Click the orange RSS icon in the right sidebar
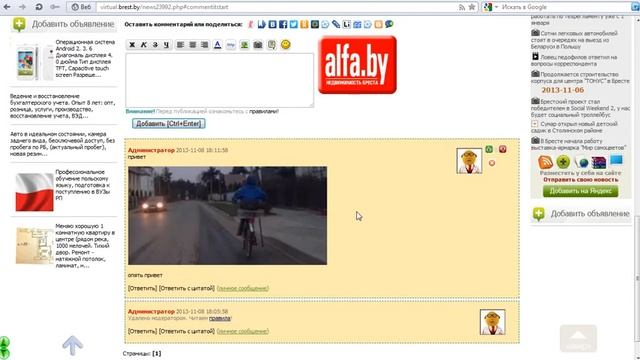The width and height of the screenshot is (640, 360). [545, 162]
